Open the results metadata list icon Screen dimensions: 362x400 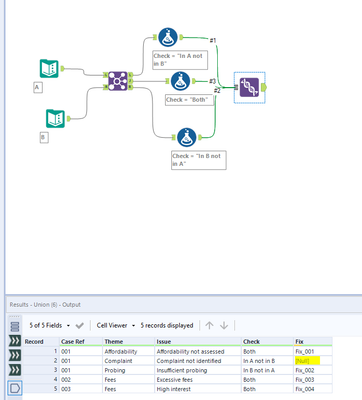[15, 326]
